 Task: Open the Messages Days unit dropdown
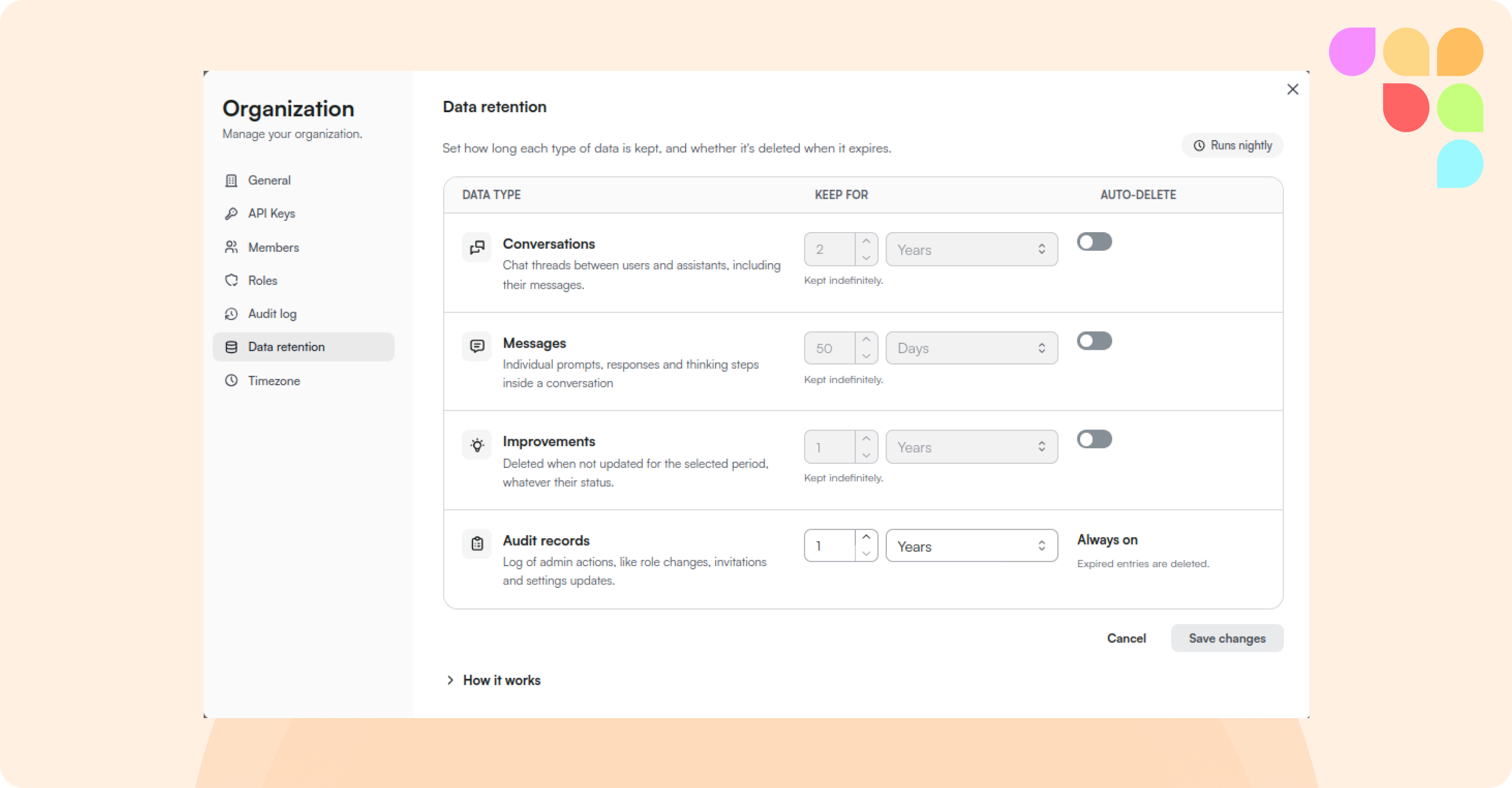point(971,348)
